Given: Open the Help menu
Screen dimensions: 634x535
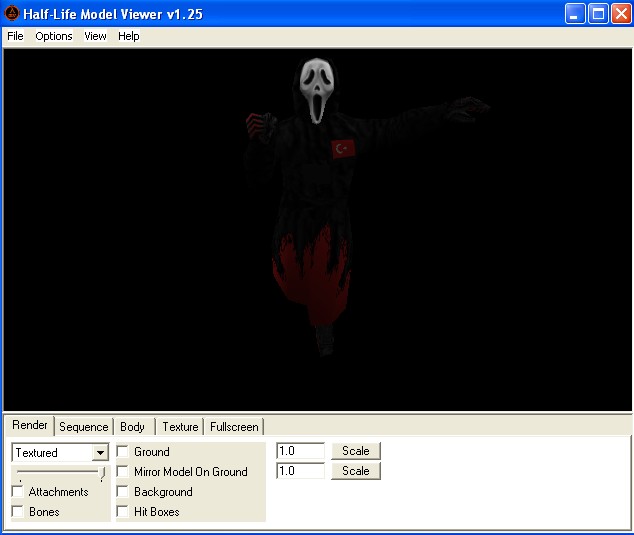Looking at the screenshot, I should (x=129, y=36).
